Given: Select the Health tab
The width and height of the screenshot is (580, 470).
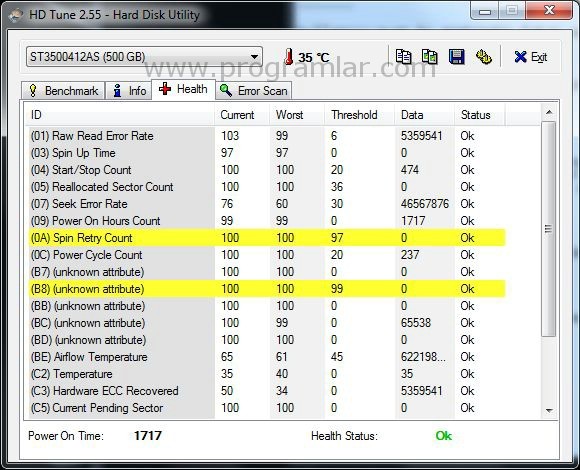Looking at the screenshot, I should tap(183, 89).
